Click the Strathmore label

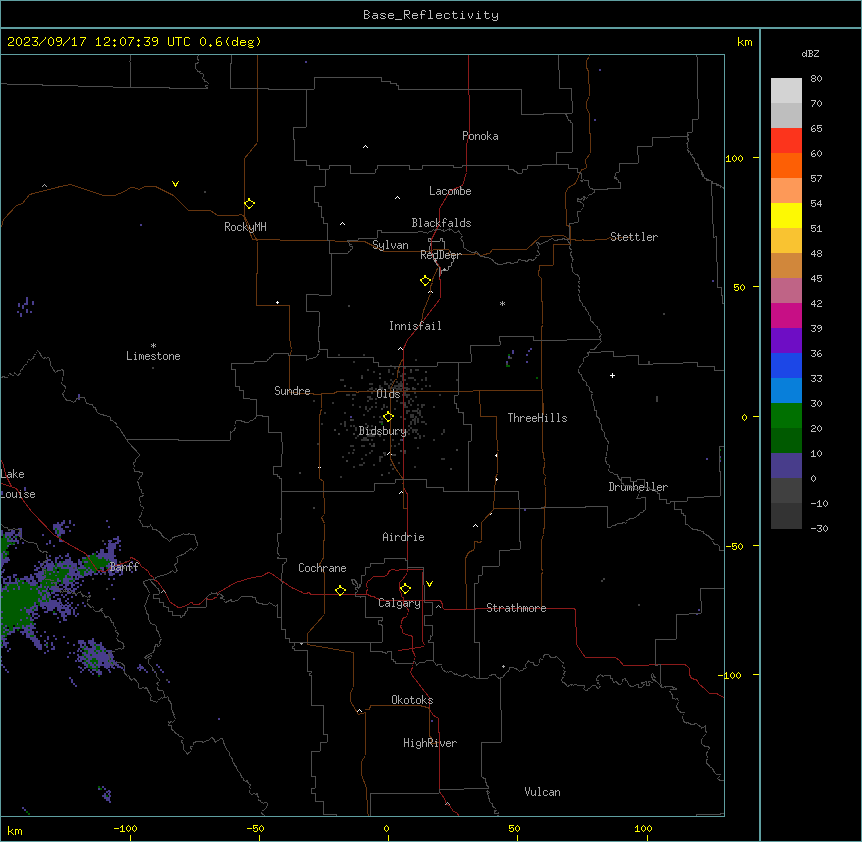[x=516, y=608]
